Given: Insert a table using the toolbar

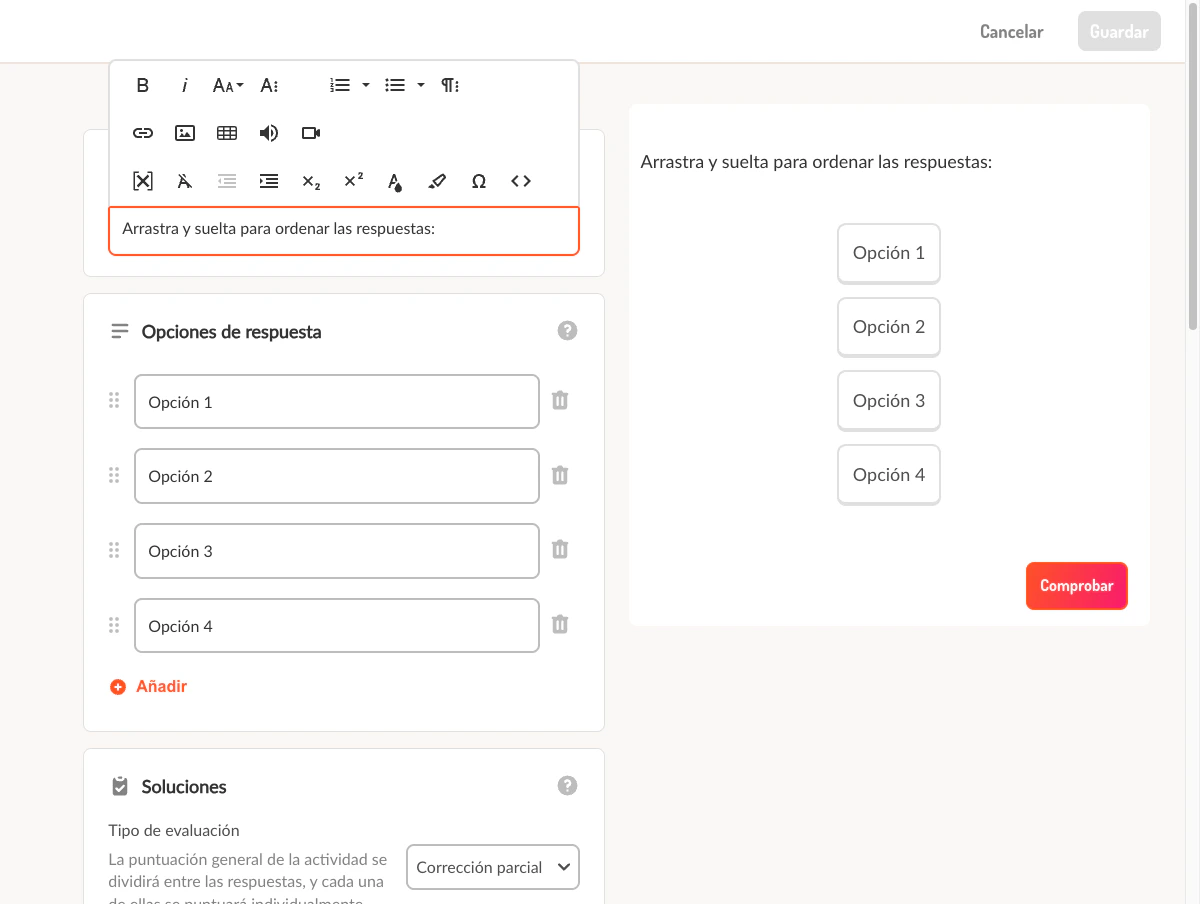Looking at the screenshot, I should [x=226, y=132].
